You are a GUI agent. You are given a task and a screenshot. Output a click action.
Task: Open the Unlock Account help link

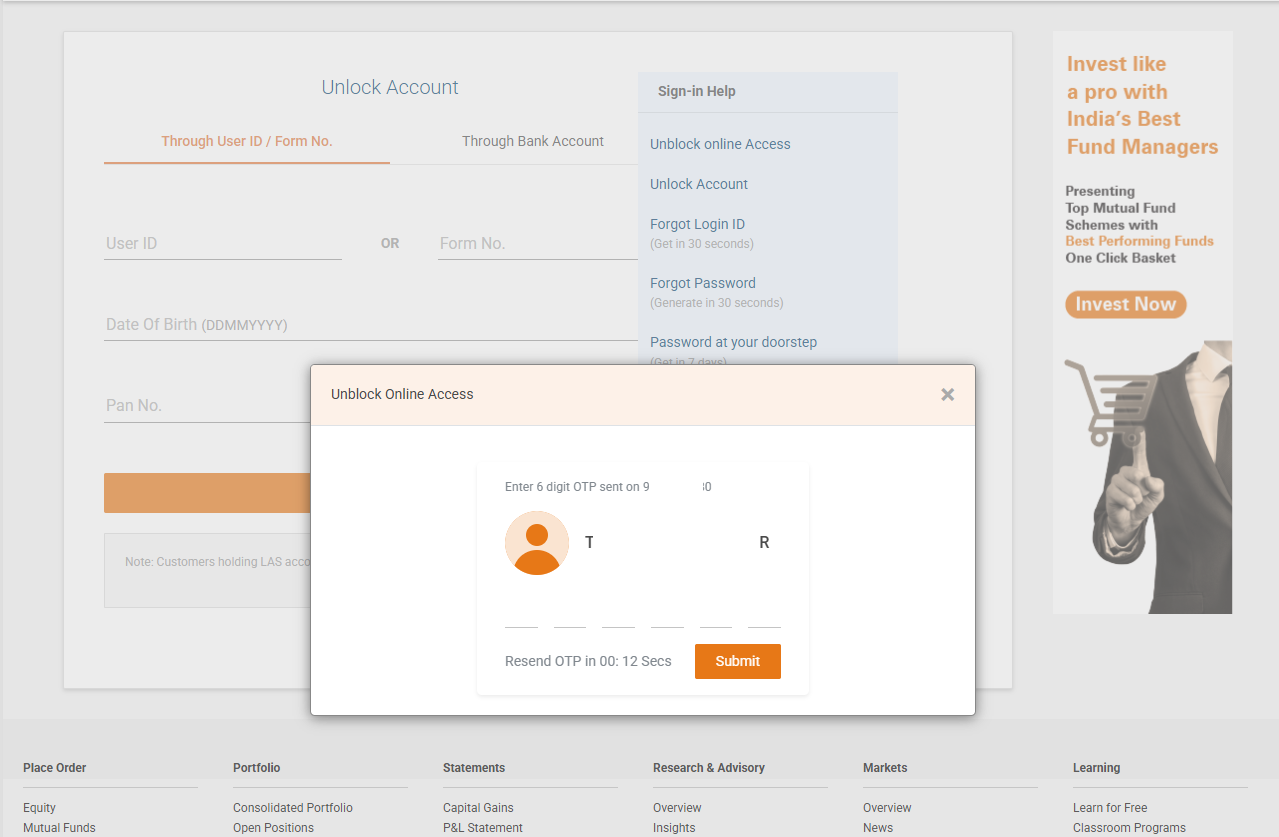(x=699, y=184)
